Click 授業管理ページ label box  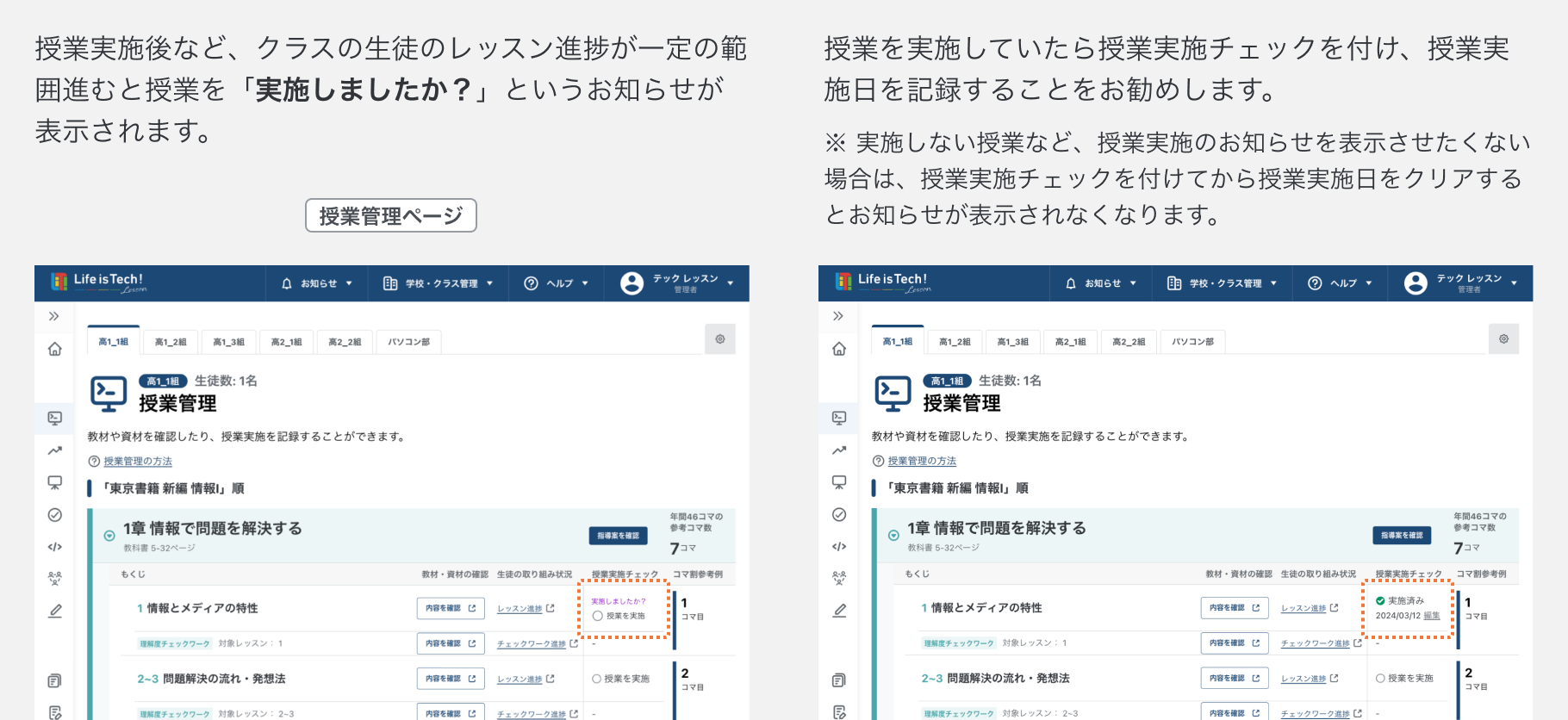click(391, 215)
